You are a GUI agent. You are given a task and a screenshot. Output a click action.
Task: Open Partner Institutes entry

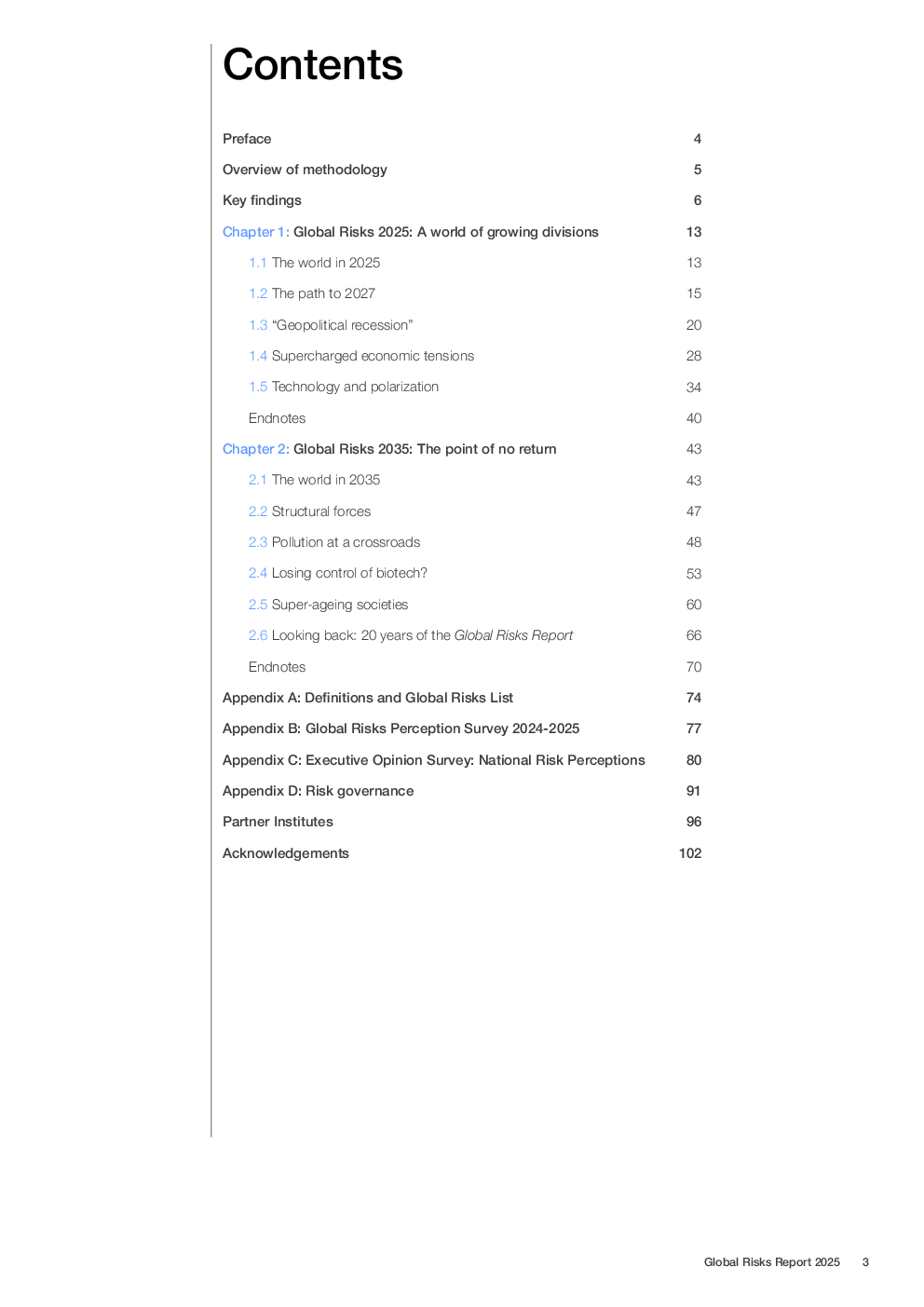click(x=278, y=822)
